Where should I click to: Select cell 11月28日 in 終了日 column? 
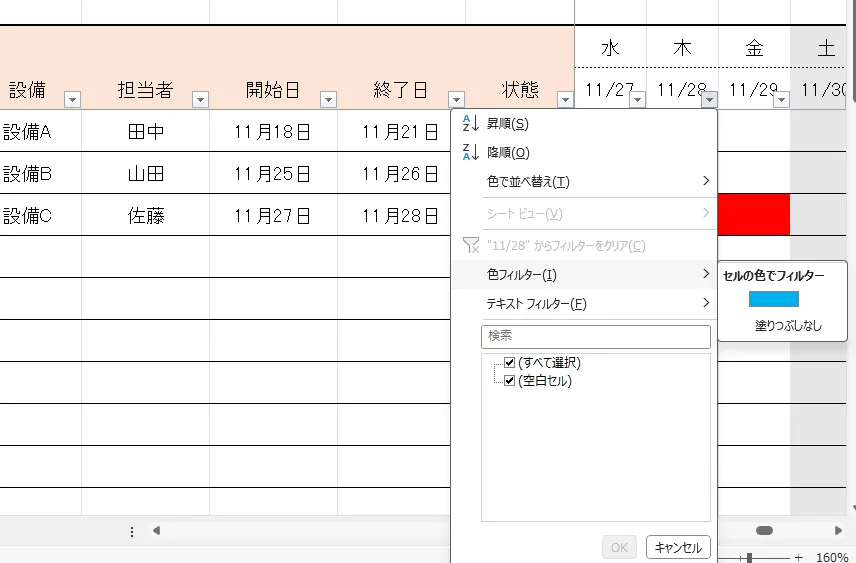click(394, 216)
